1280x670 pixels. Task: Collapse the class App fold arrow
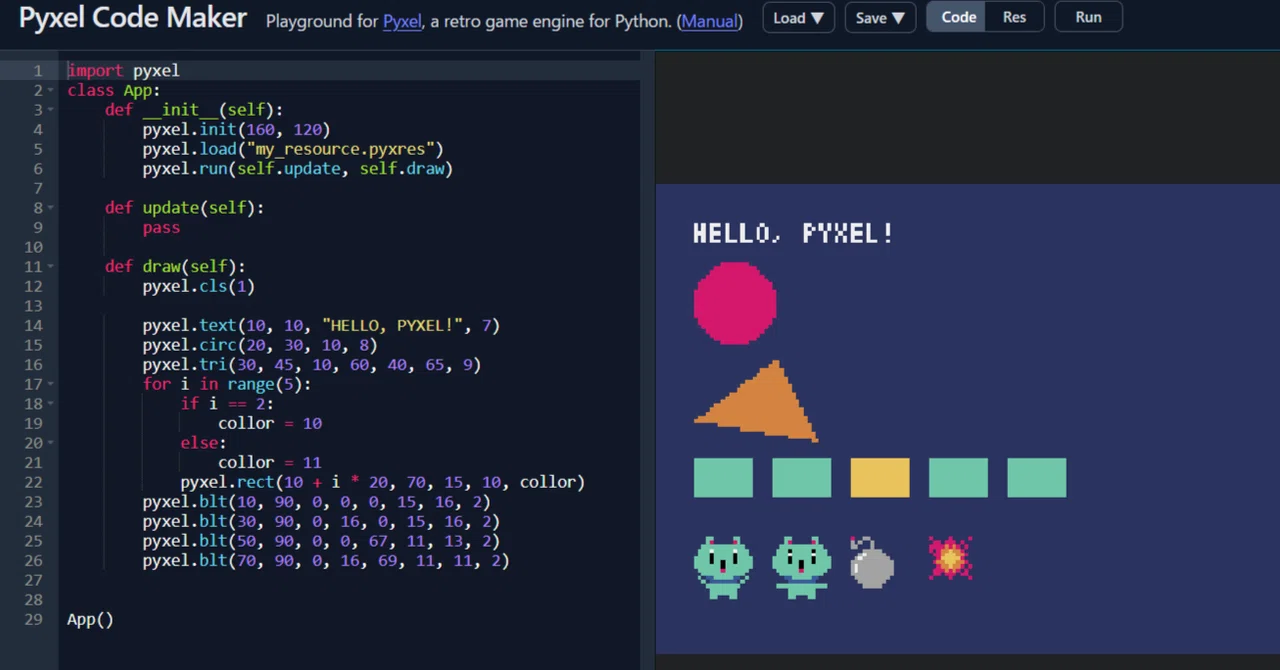(51, 90)
